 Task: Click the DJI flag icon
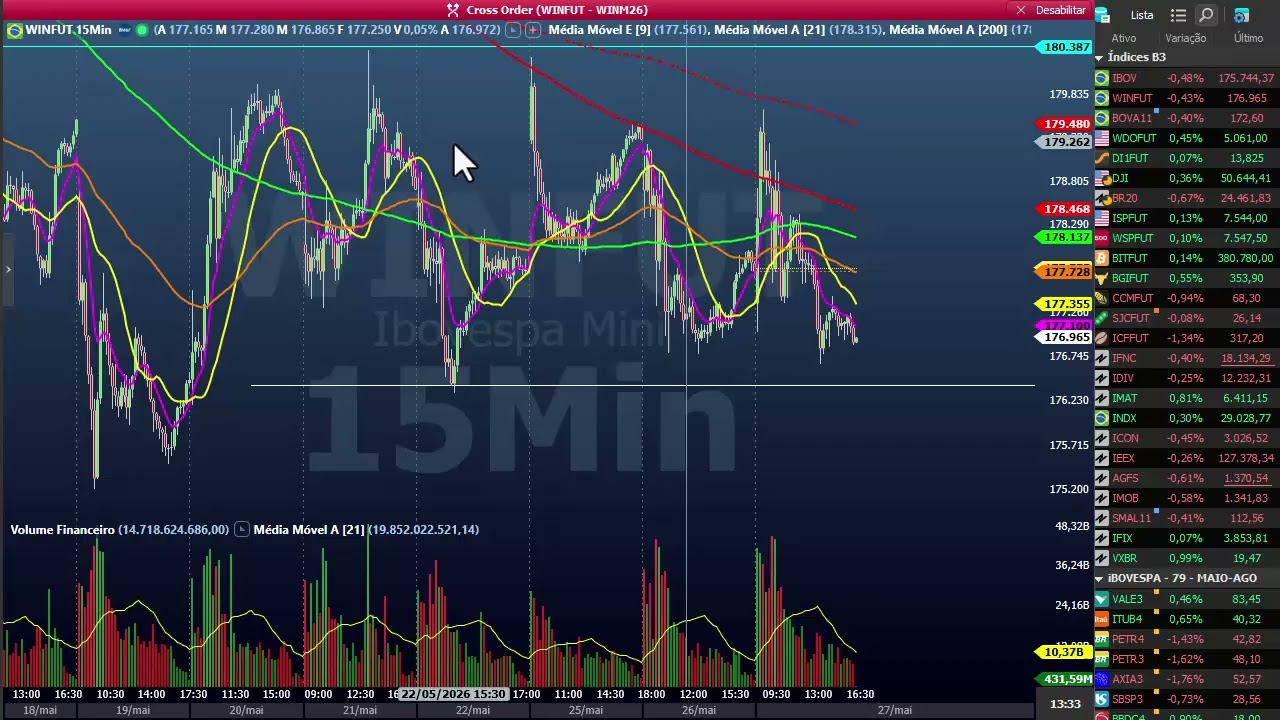(1102, 178)
